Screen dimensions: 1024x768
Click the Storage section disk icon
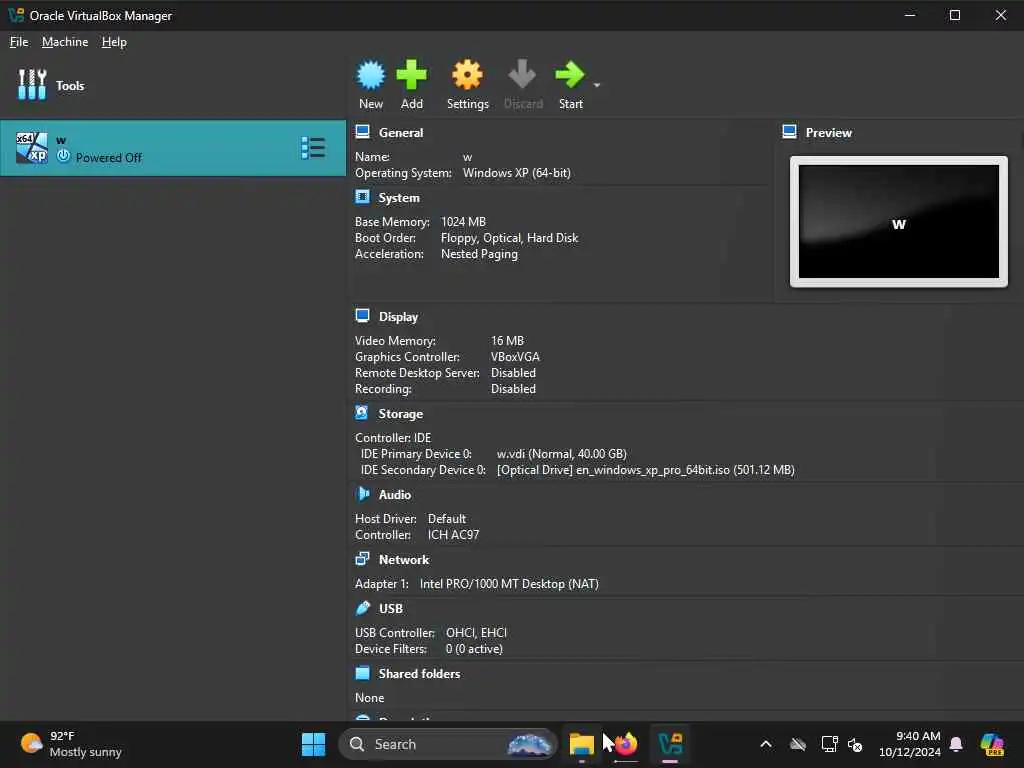[x=362, y=413]
